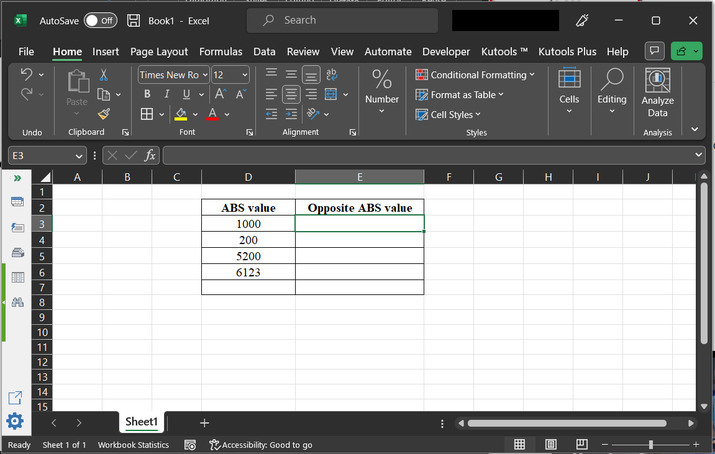Click the Borders icon
The image size is (715, 454).
147,114
